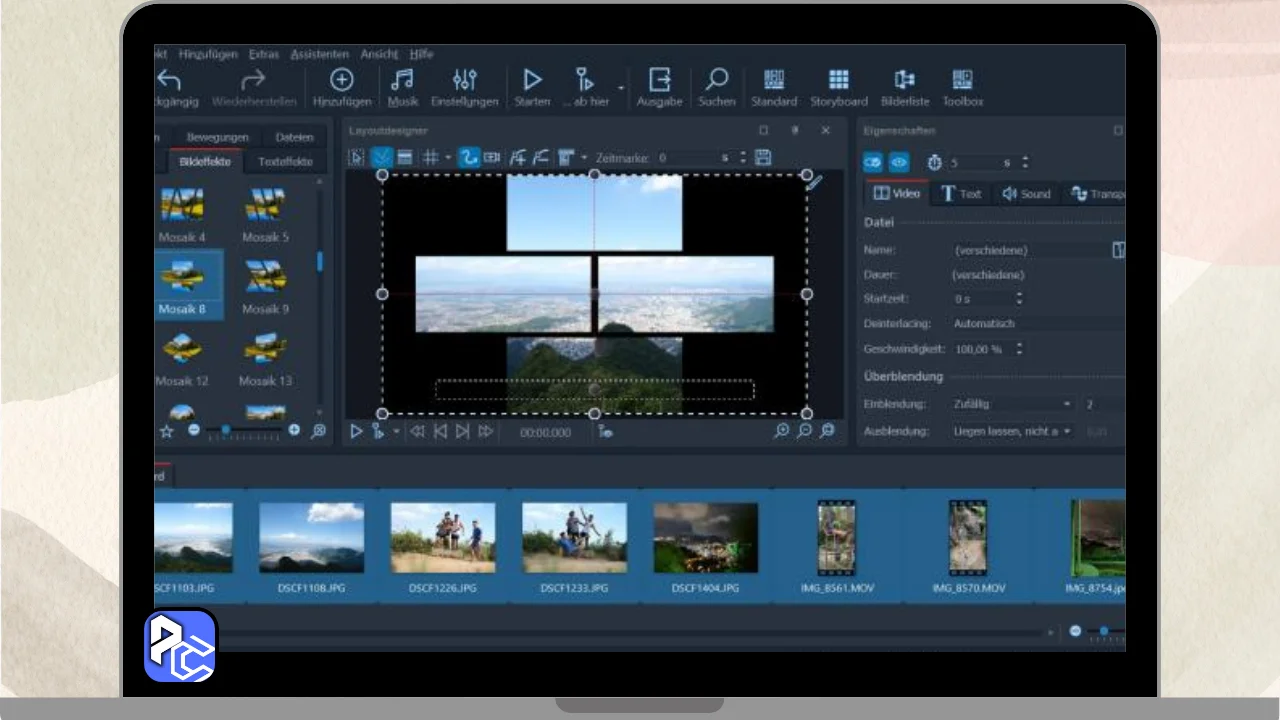Switch to the Texteffekte tab
This screenshot has height=720, width=1280.
pyautogui.click(x=285, y=161)
